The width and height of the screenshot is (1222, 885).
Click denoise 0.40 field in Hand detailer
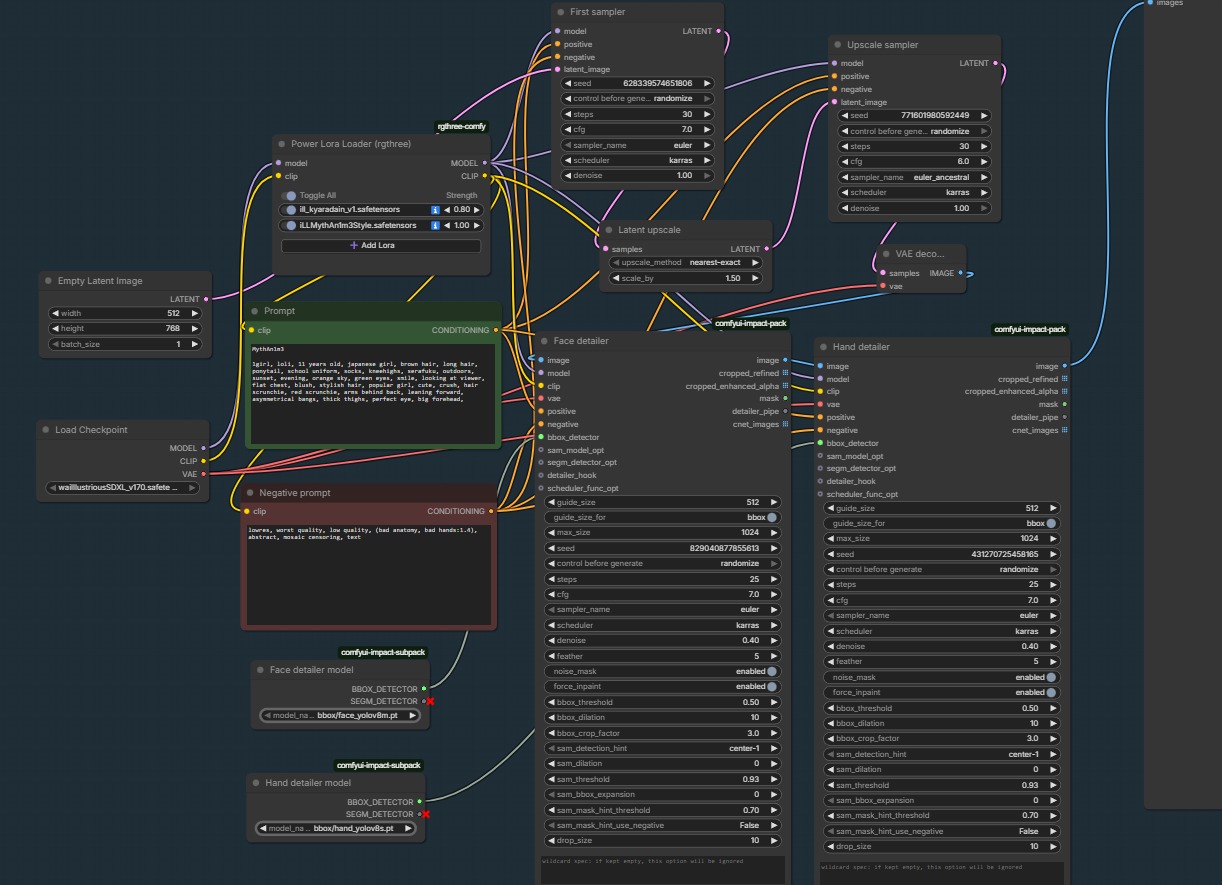pos(943,646)
